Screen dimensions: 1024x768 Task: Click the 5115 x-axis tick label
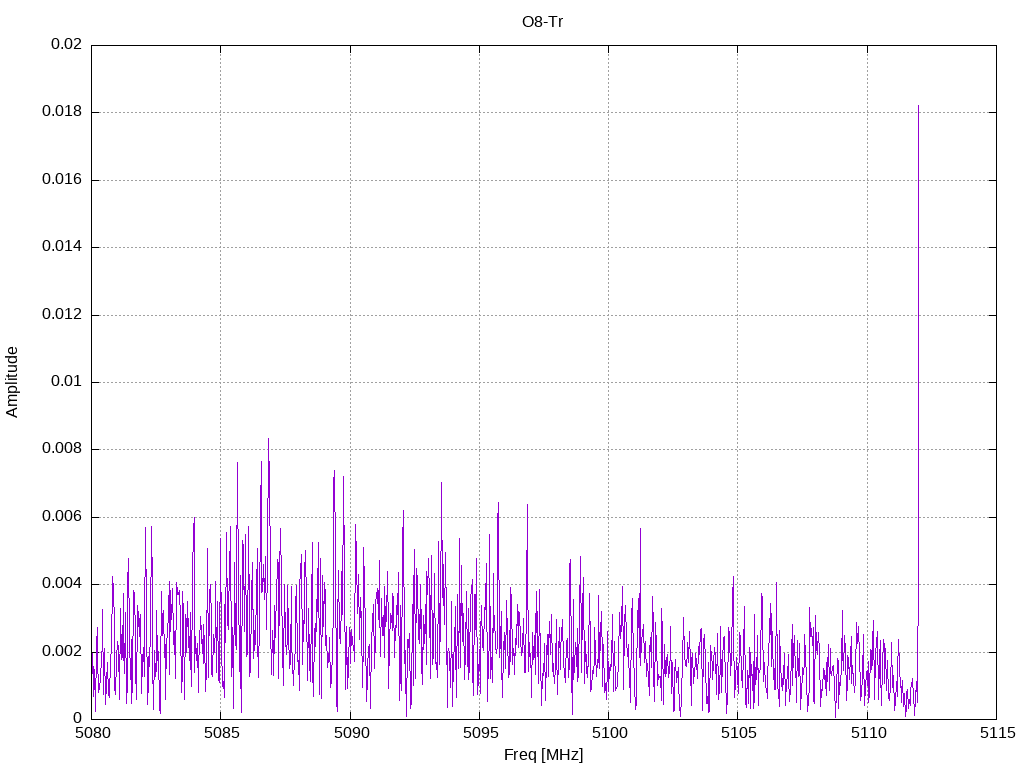coord(996,734)
